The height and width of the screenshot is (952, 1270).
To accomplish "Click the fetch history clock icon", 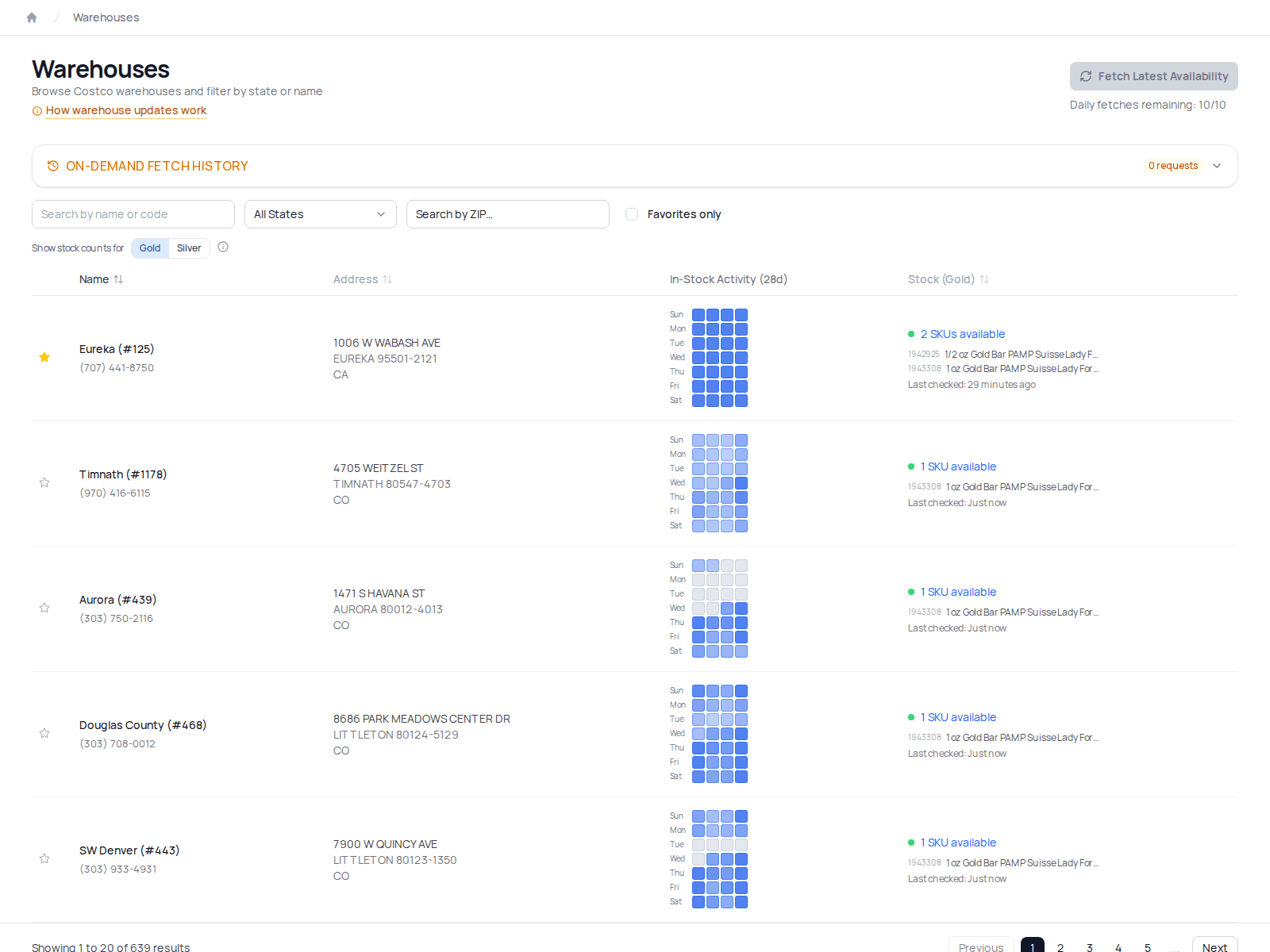I will [x=53, y=166].
